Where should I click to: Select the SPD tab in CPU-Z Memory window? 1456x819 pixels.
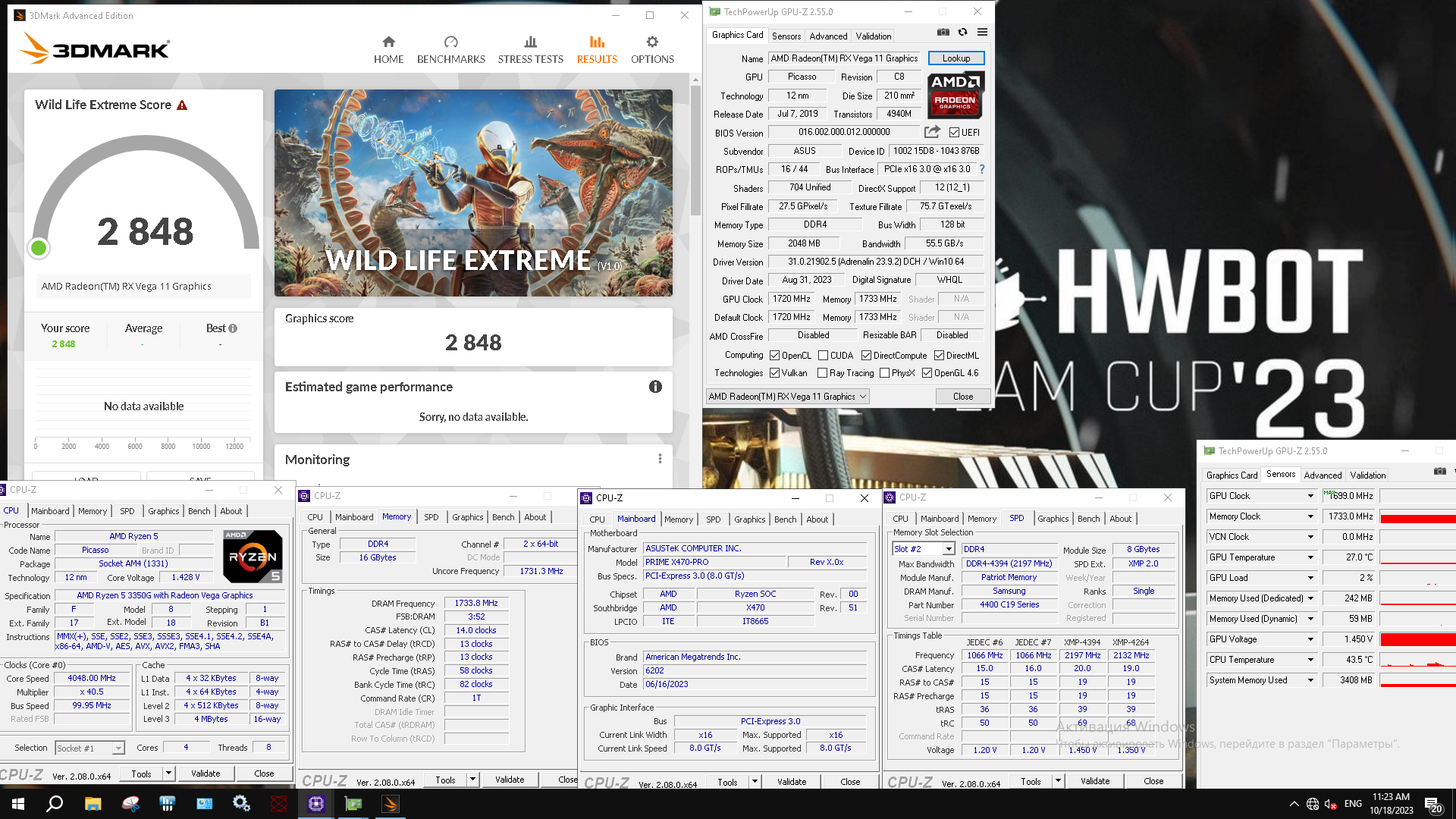(x=431, y=517)
